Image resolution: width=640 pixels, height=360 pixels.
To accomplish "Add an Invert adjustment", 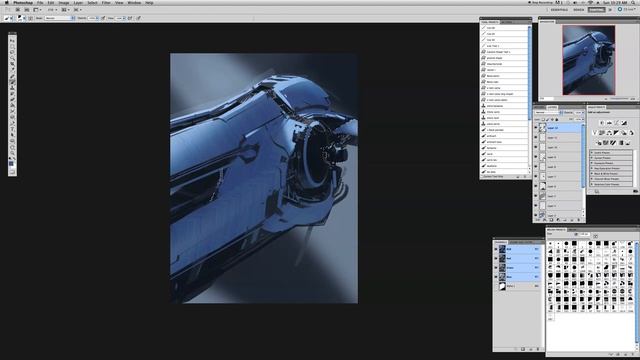I will 598,142.
